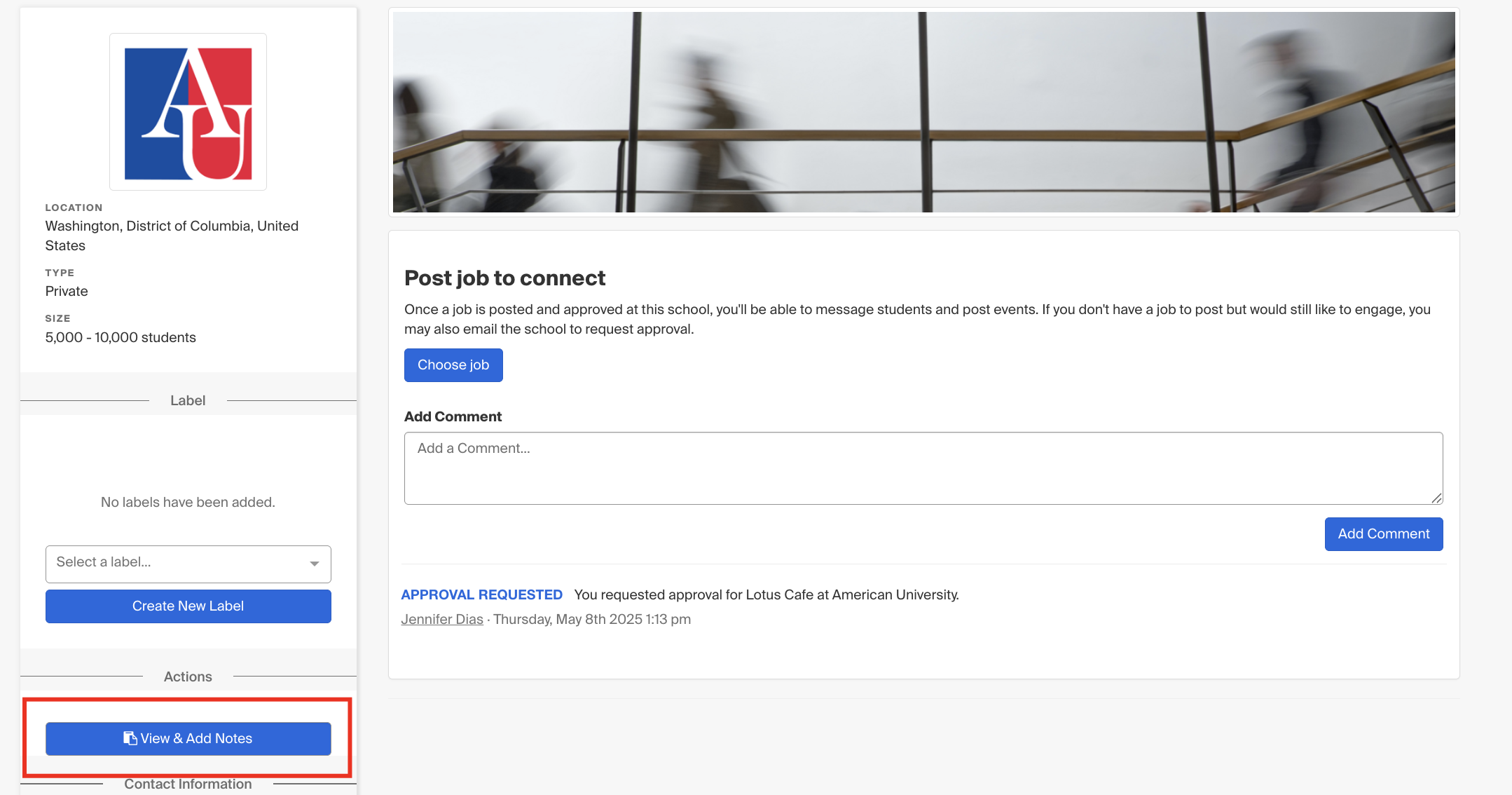The height and width of the screenshot is (795, 1512).
Task: Click the Label section heading
Action: 188,400
